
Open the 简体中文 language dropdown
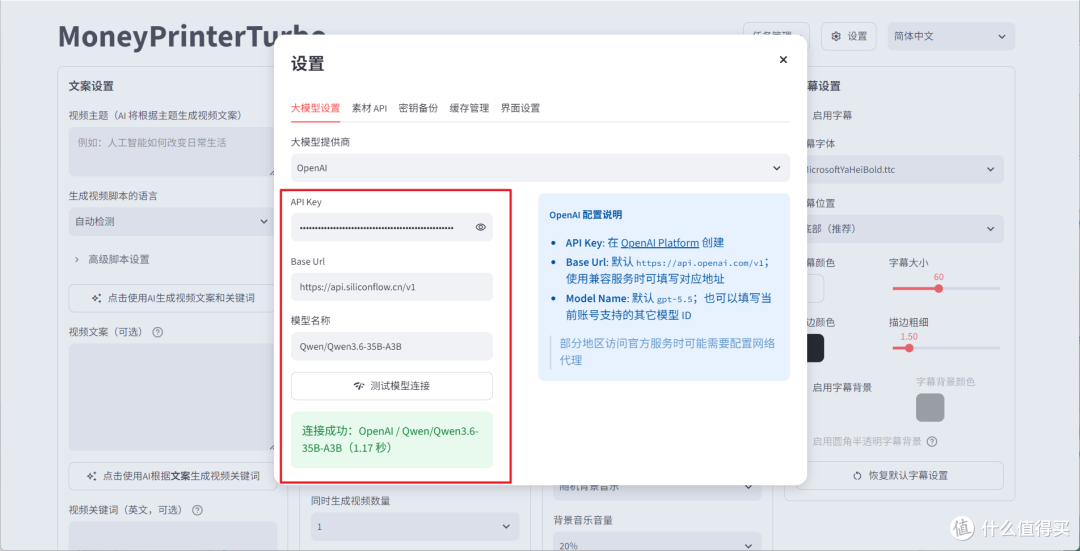951,37
